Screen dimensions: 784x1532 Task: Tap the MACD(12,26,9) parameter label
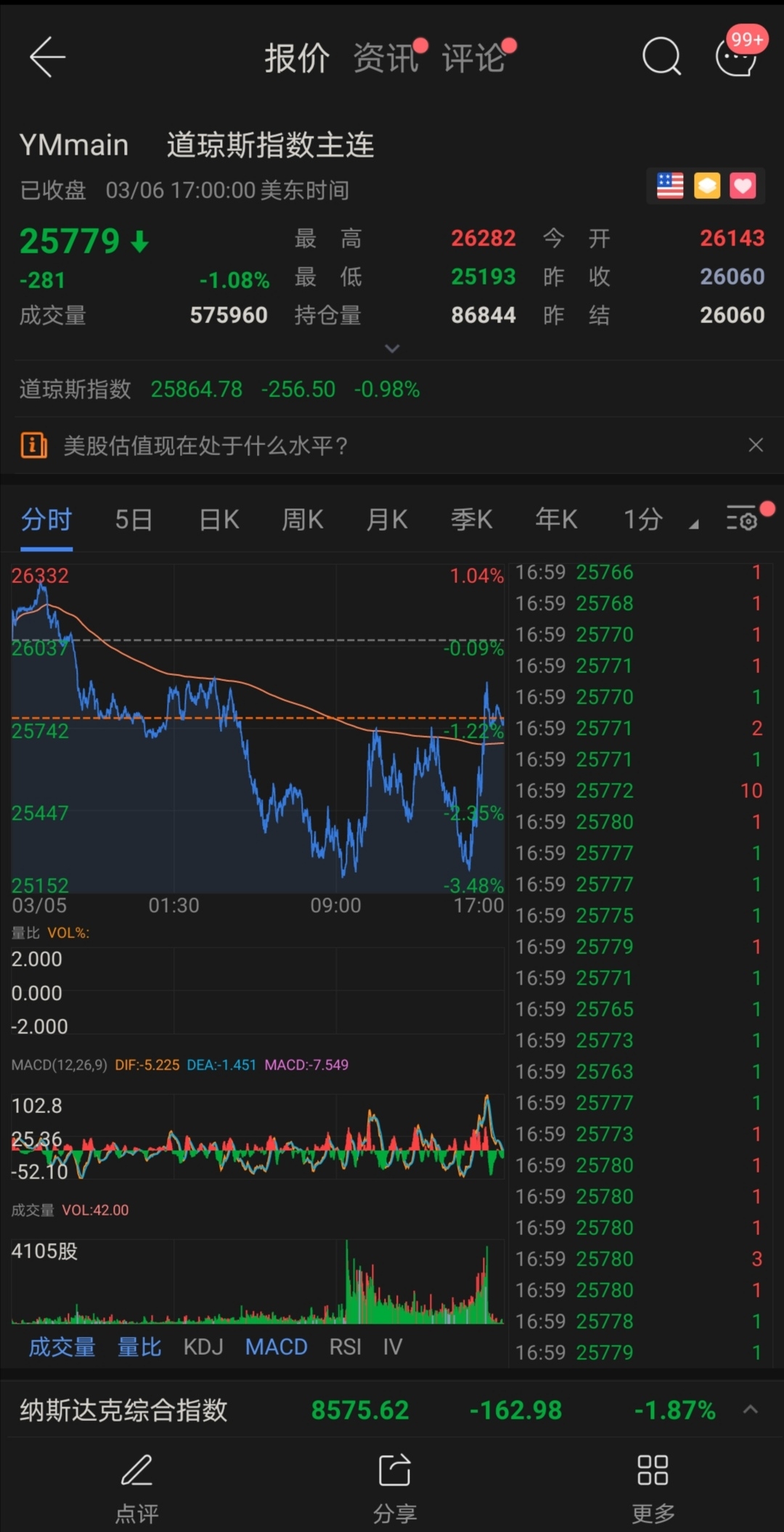tap(60, 1065)
